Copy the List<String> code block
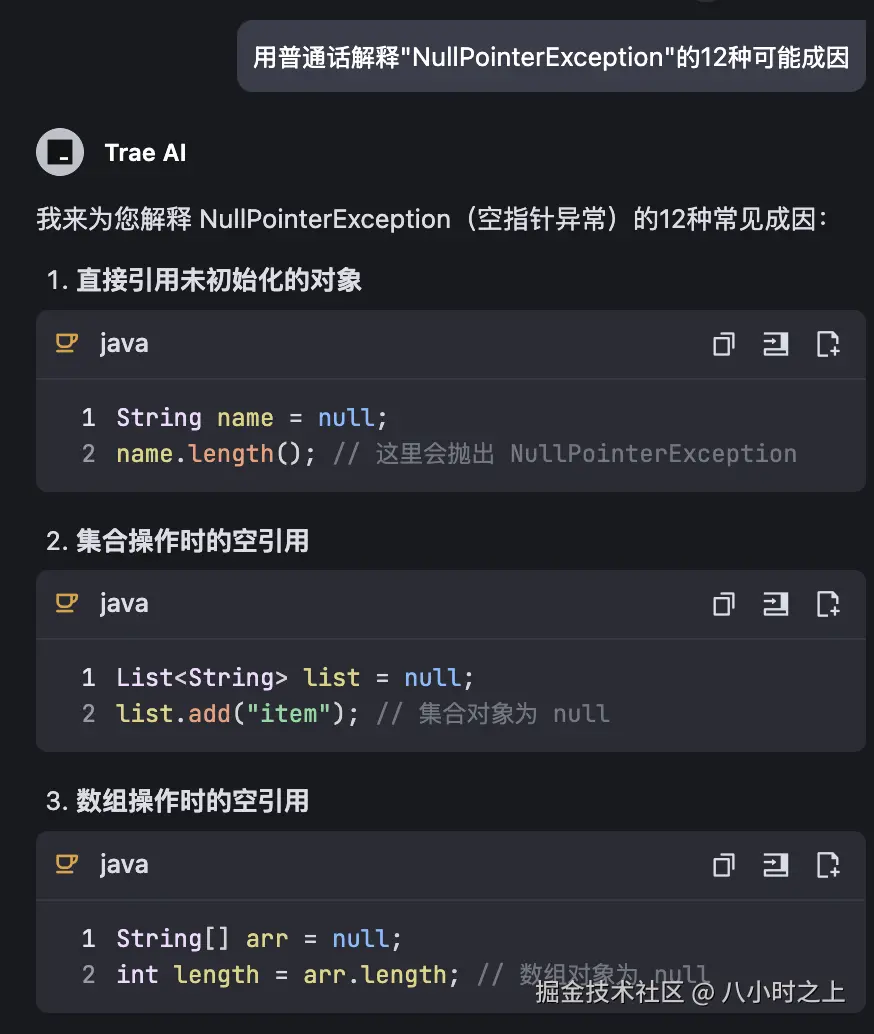Image resolution: width=874 pixels, height=1034 pixels. click(724, 604)
